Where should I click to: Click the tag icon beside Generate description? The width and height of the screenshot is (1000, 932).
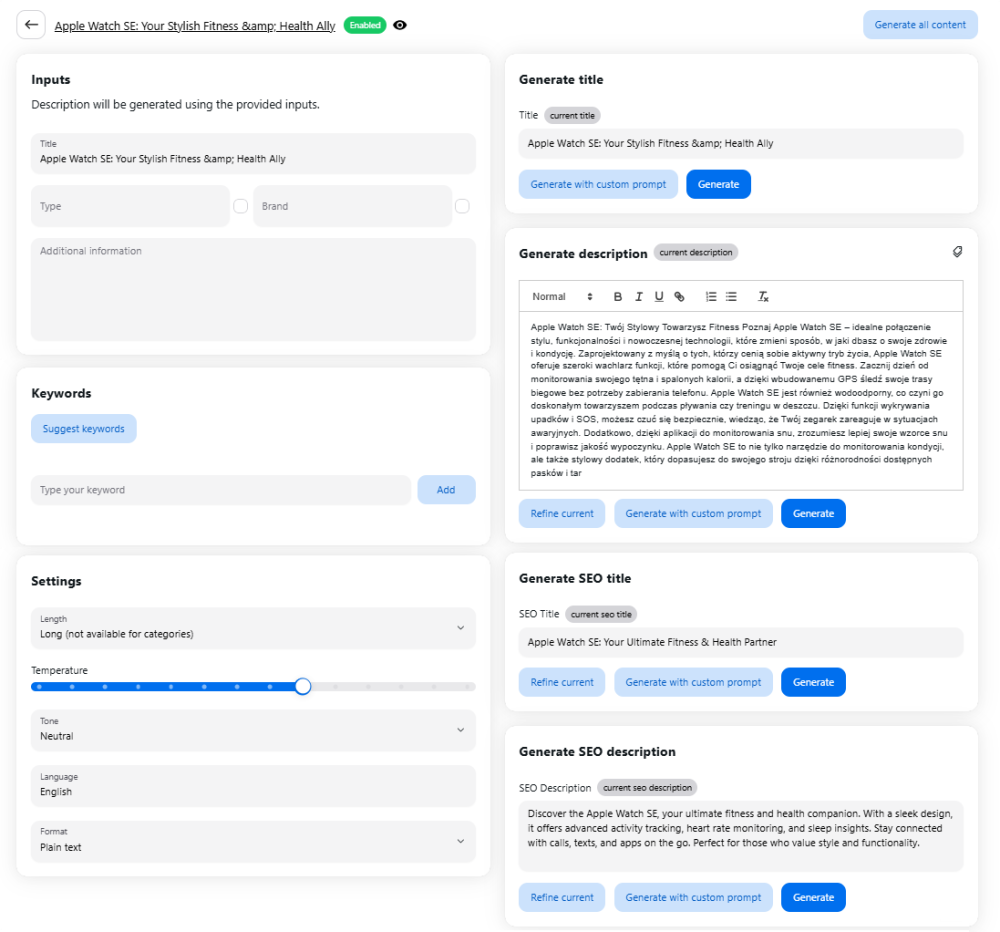coord(957,252)
